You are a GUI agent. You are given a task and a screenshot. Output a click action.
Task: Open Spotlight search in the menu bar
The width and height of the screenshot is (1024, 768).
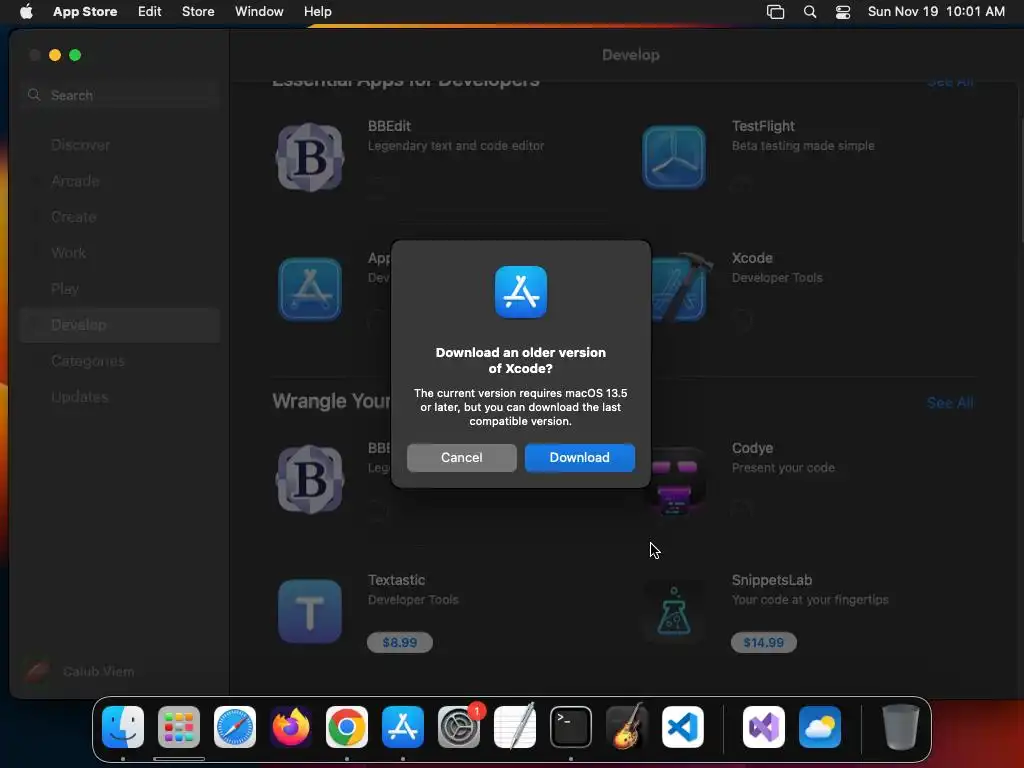pos(810,12)
